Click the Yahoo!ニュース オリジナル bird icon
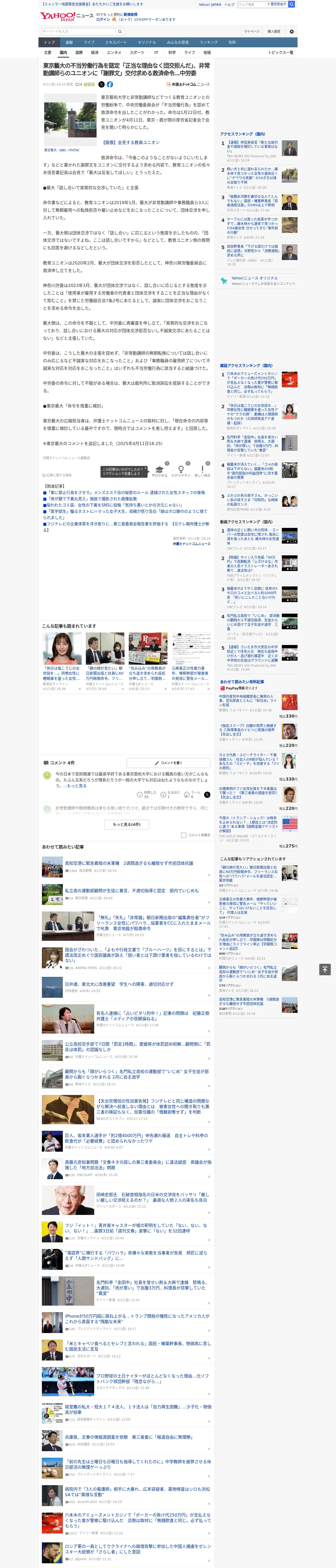336x1568 pixels. point(224,281)
